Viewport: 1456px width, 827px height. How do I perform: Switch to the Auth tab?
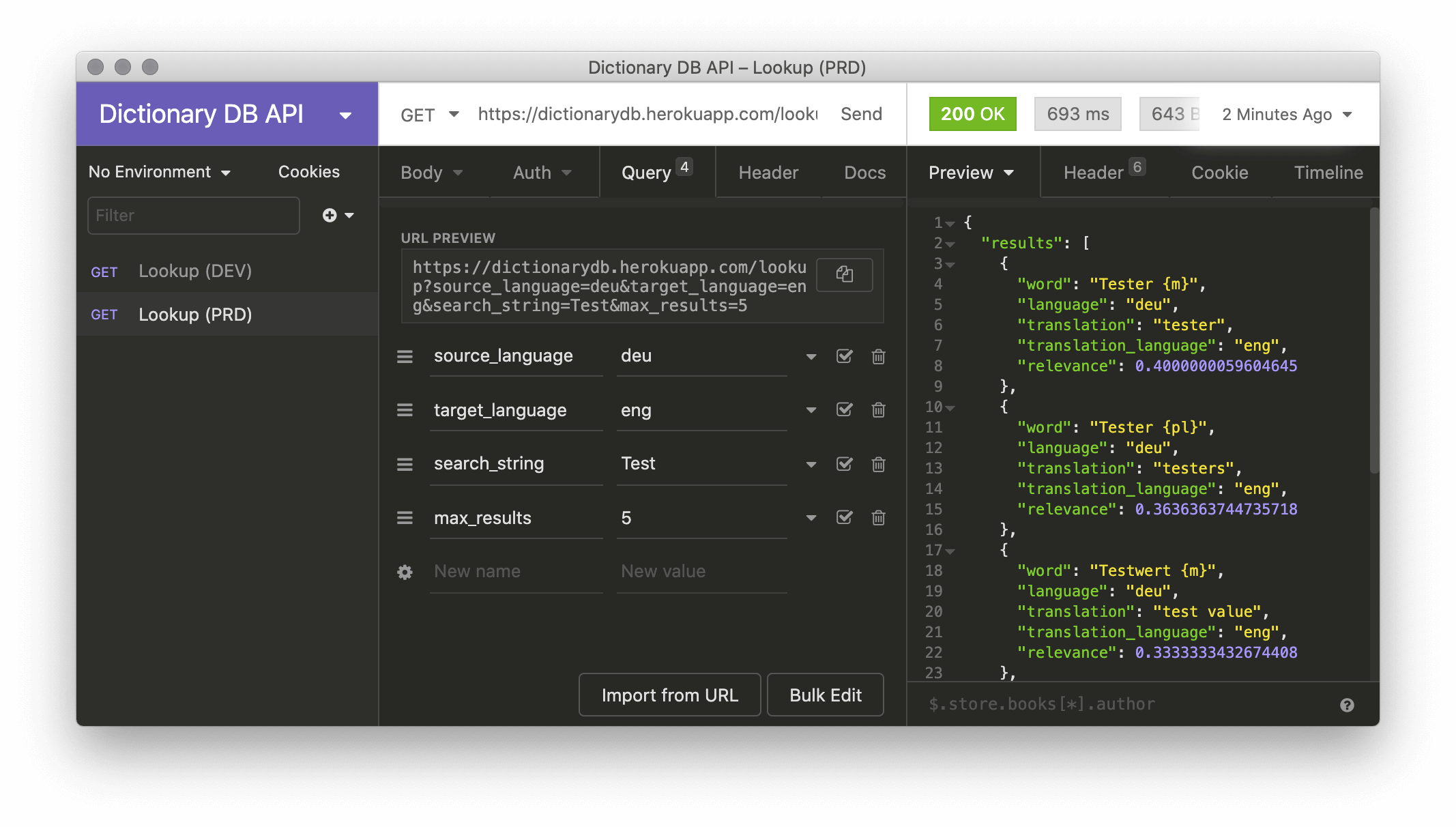(542, 173)
